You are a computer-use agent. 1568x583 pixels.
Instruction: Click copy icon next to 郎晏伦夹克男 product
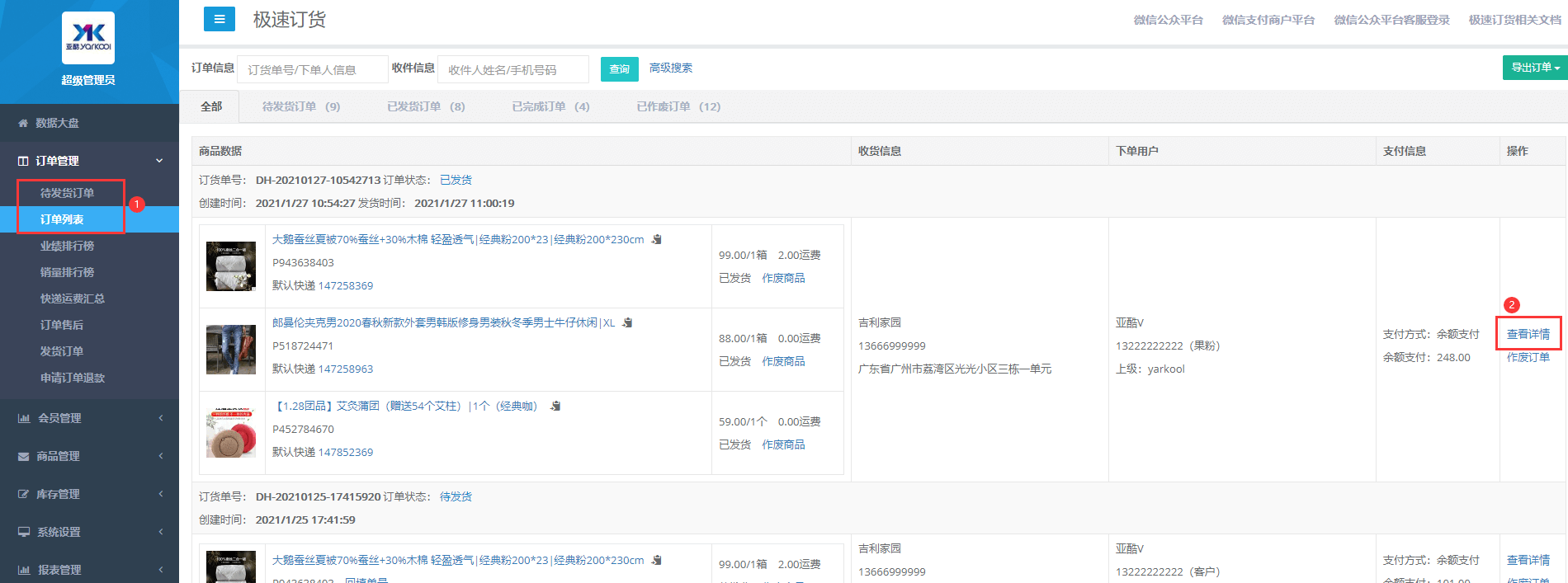click(627, 322)
